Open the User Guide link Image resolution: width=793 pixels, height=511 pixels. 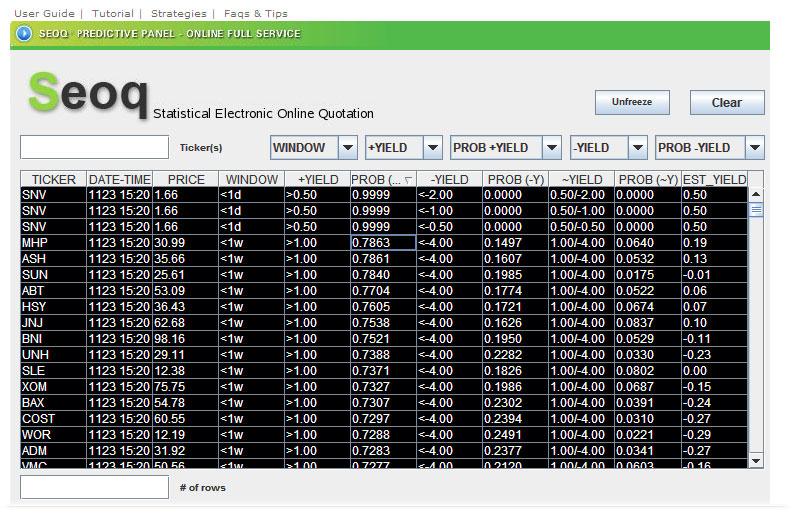pos(44,13)
